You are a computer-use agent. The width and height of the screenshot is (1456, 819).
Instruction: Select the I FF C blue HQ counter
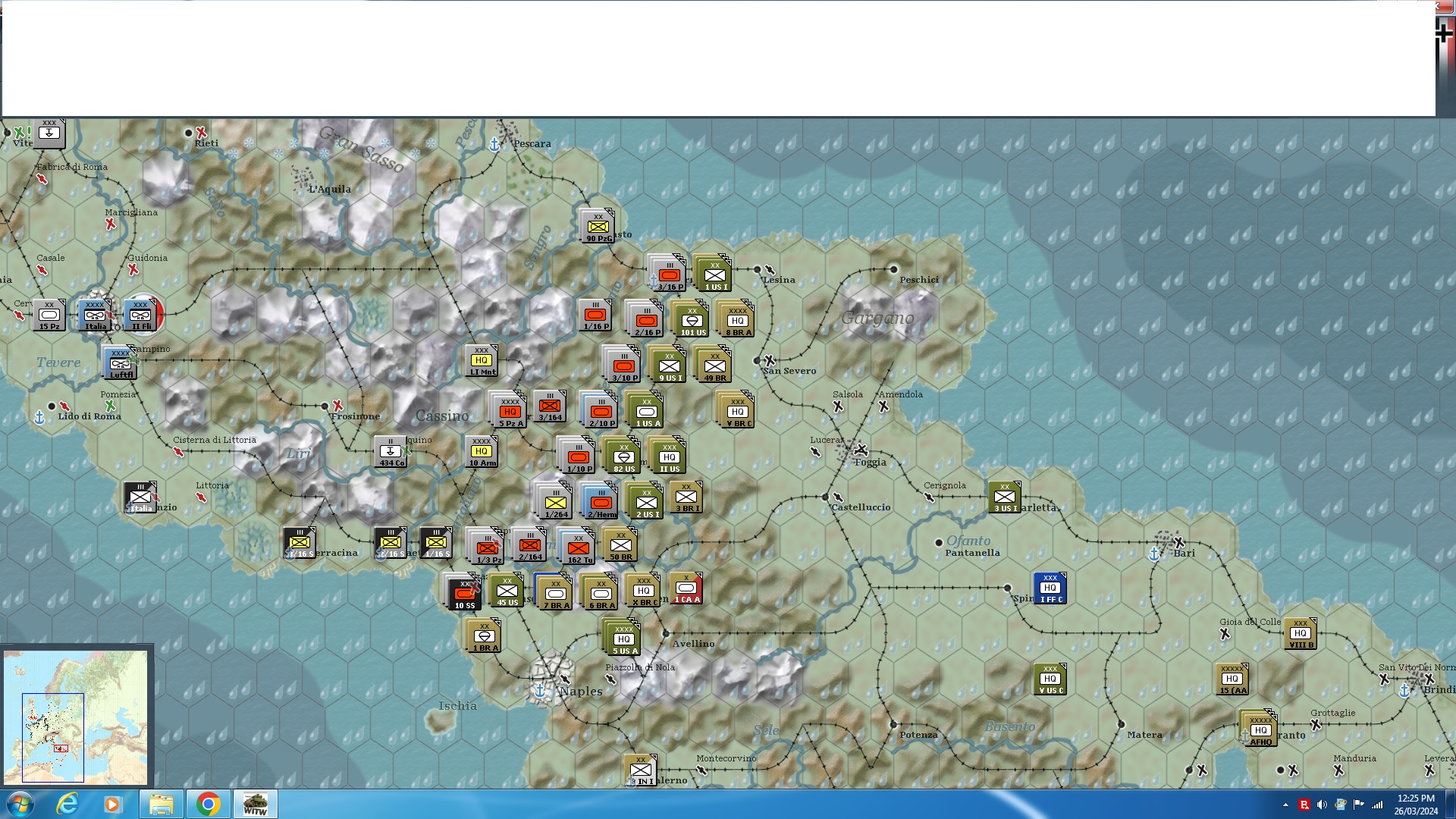coord(1050,588)
